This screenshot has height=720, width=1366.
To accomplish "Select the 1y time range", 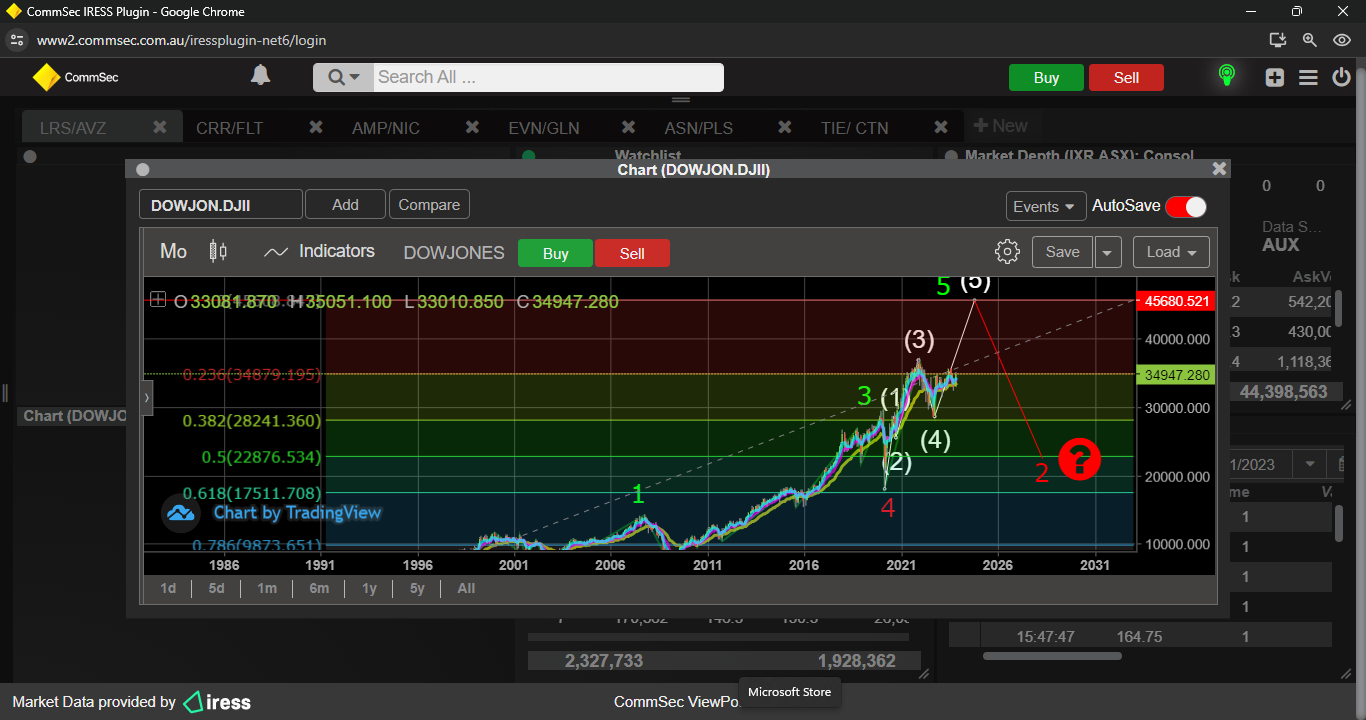I will (369, 588).
